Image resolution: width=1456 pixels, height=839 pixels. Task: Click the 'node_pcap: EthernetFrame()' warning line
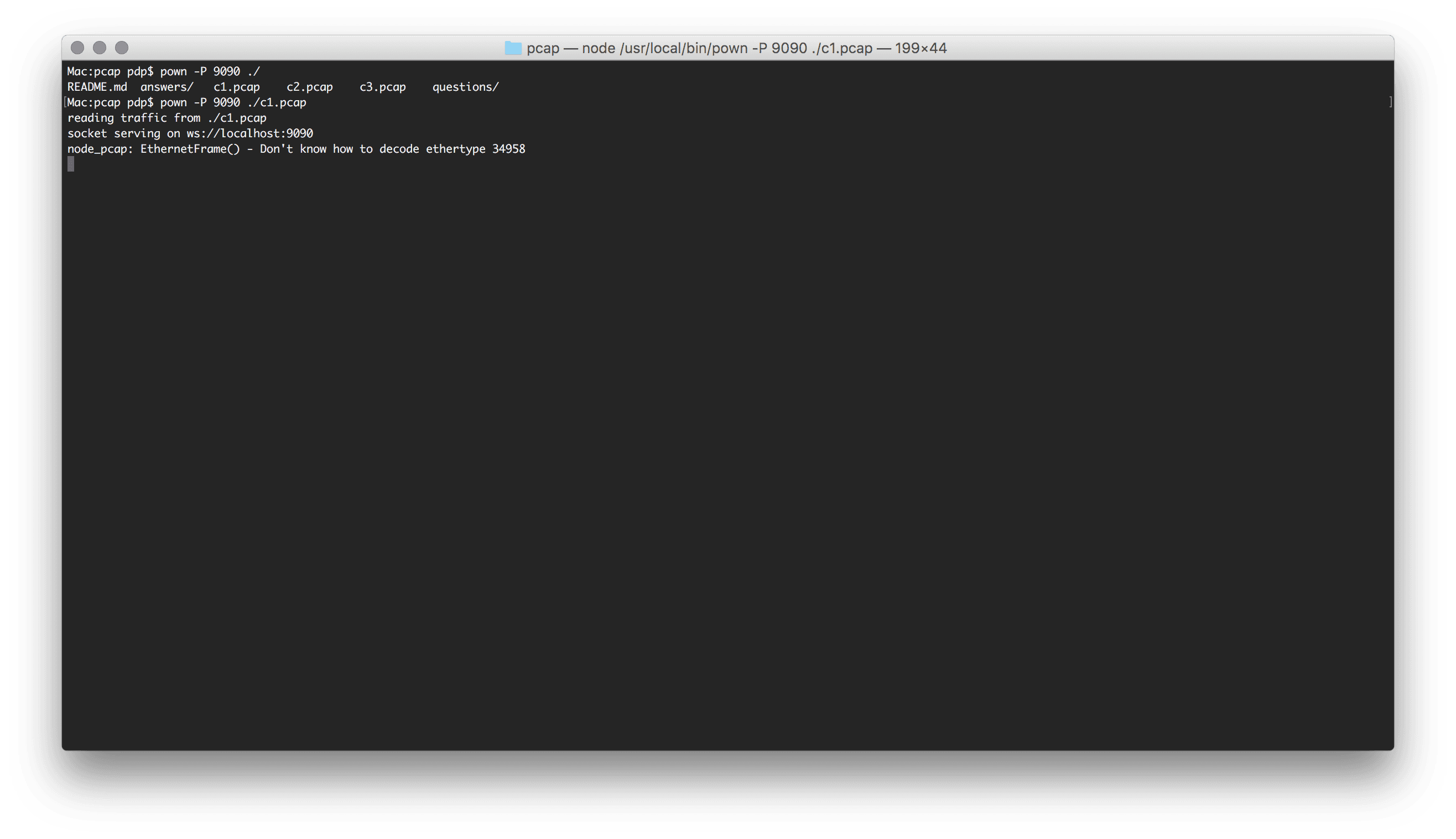click(296, 149)
